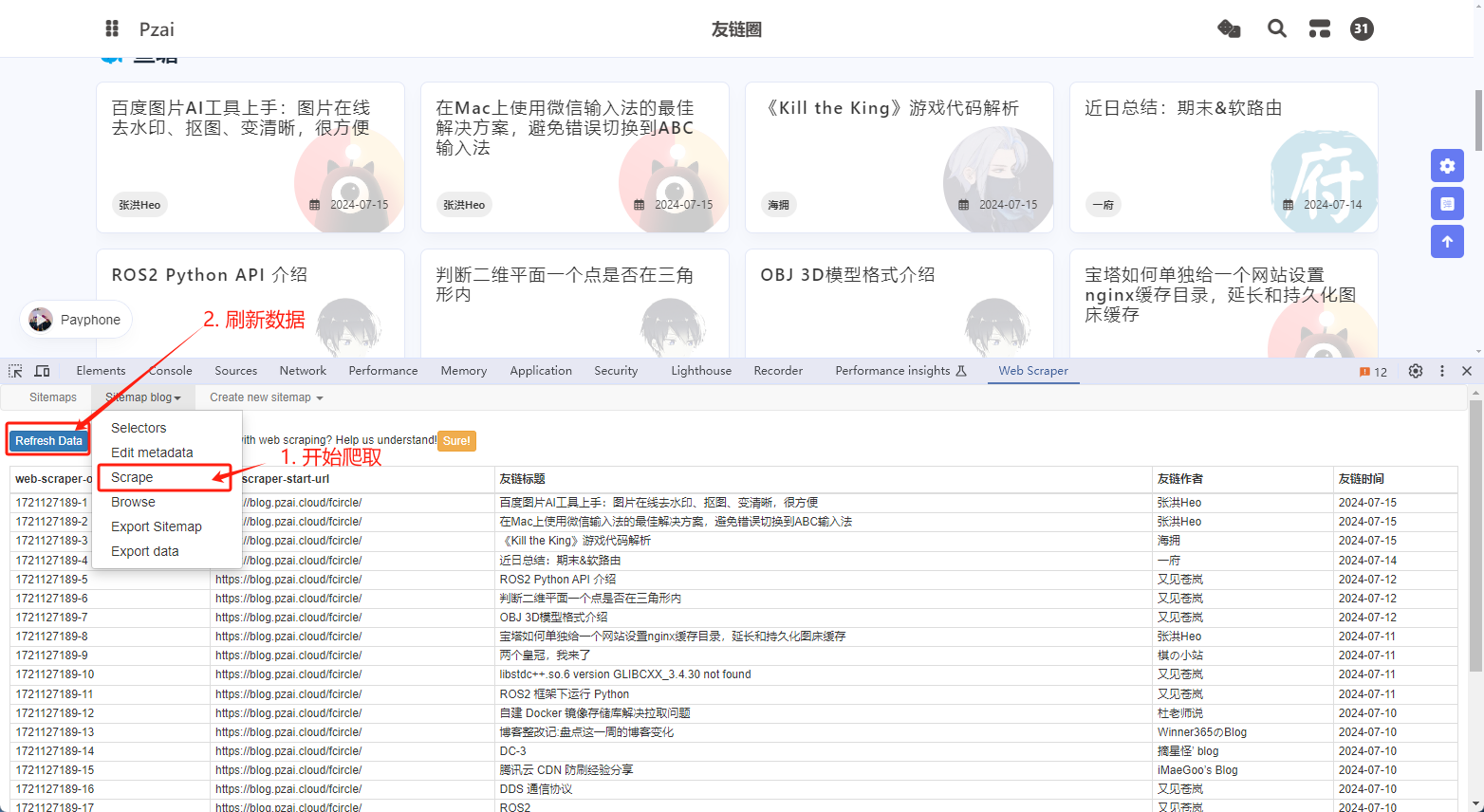1484x812 pixels.
Task: Open the Sitemaps tab in Web Scraper
Action: pyautogui.click(x=53, y=397)
